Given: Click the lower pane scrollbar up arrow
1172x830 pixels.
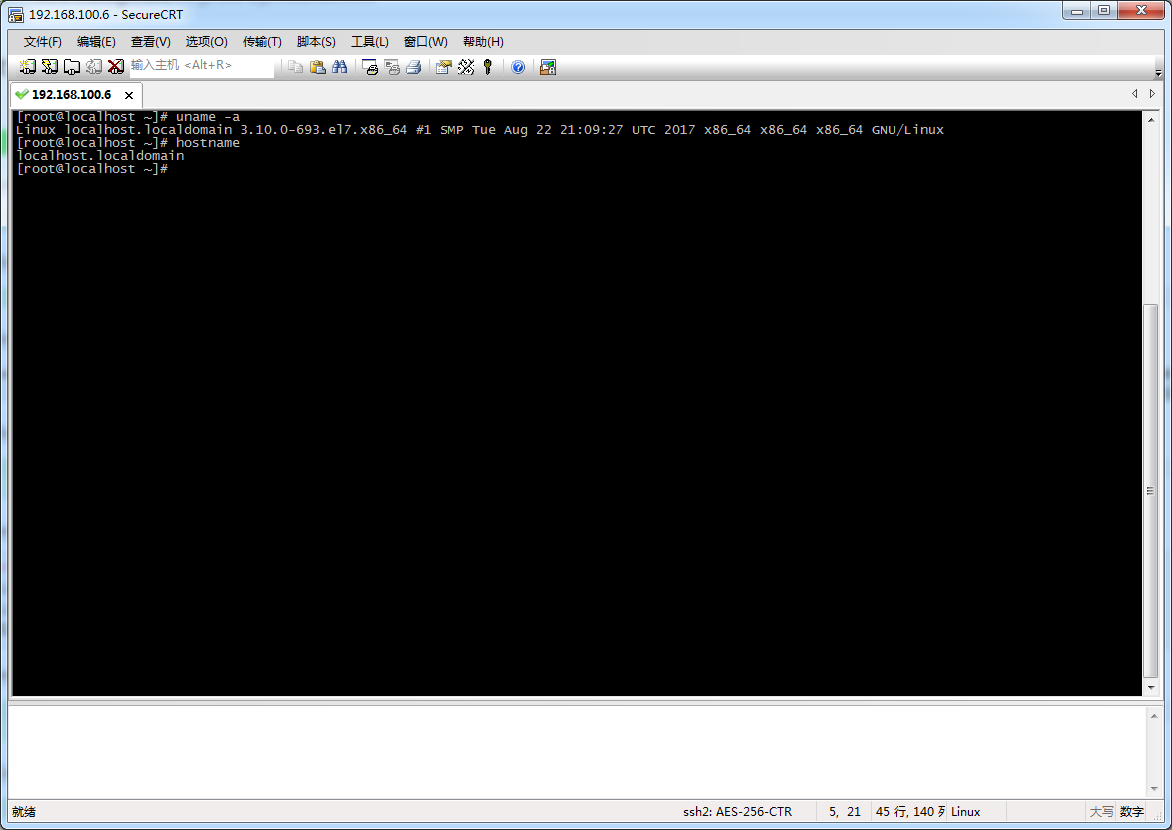Looking at the screenshot, I should click(x=1154, y=716).
